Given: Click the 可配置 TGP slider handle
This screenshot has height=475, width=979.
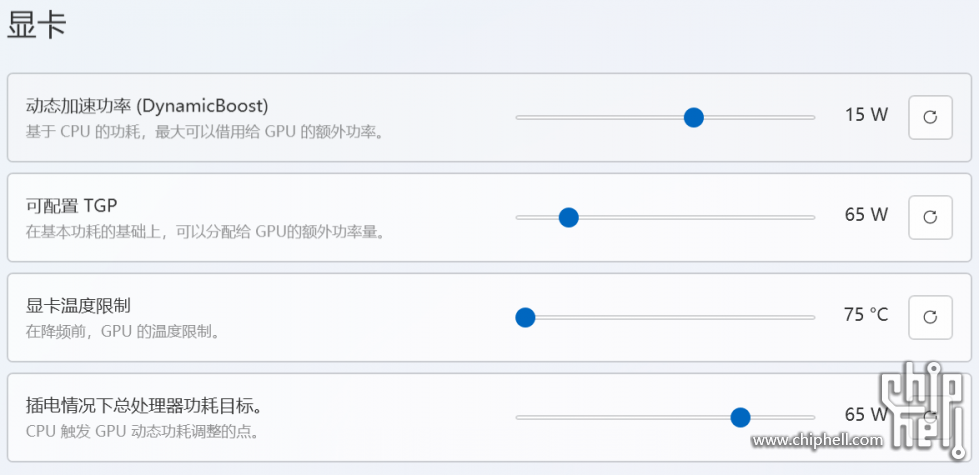Looking at the screenshot, I should (568, 217).
